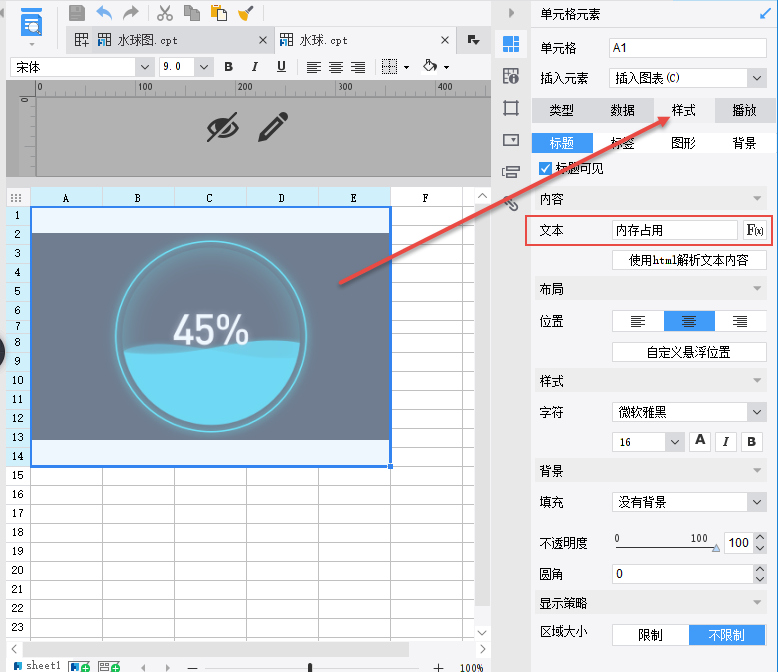Undo the last action

click(104, 13)
